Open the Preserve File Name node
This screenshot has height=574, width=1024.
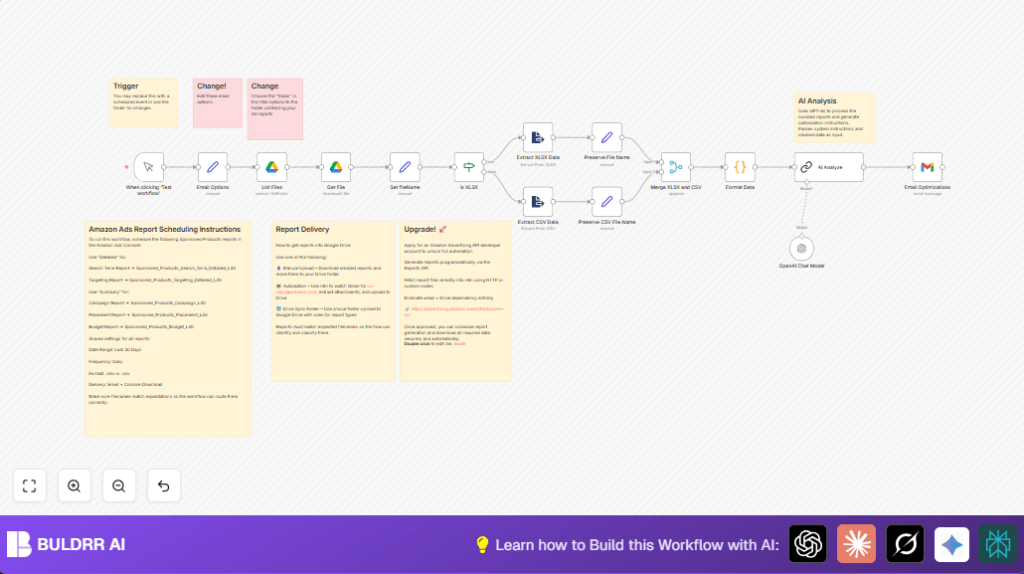point(607,138)
